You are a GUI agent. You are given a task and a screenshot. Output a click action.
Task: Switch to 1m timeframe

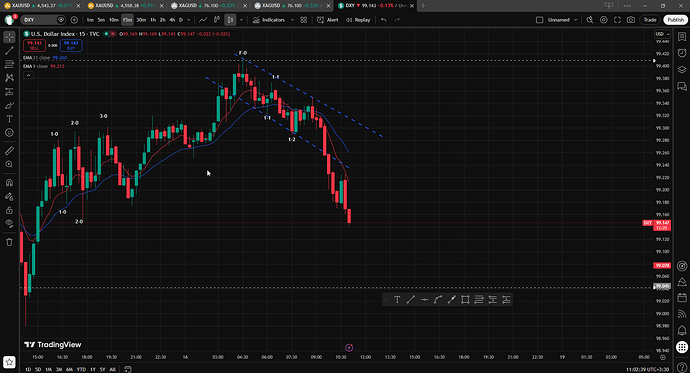point(90,20)
